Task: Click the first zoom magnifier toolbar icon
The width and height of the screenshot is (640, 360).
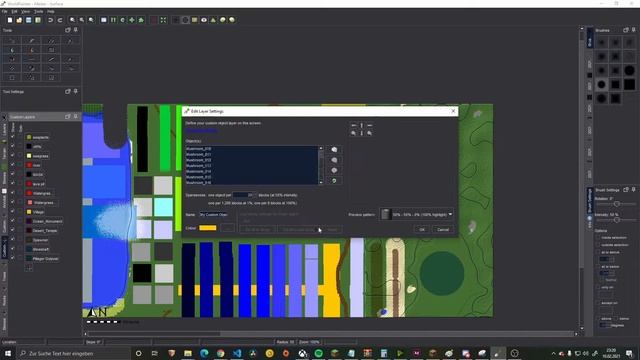Action: (73, 20)
